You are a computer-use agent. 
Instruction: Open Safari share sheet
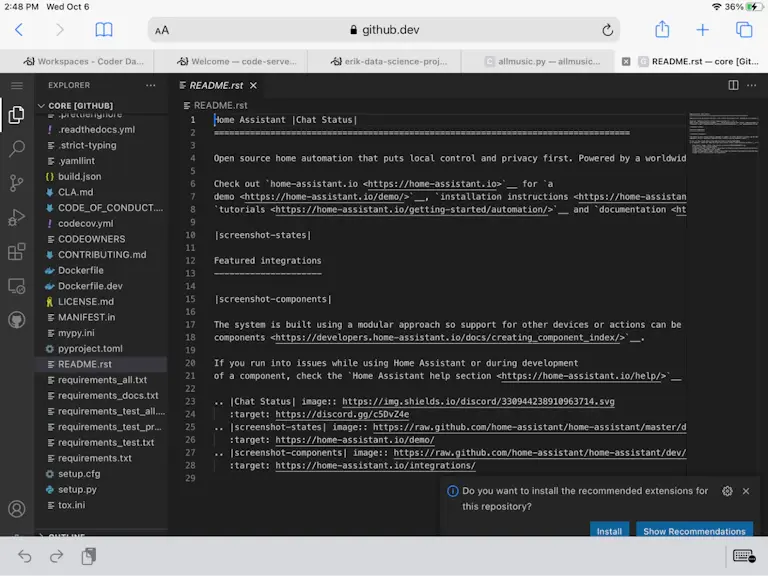tap(662, 29)
